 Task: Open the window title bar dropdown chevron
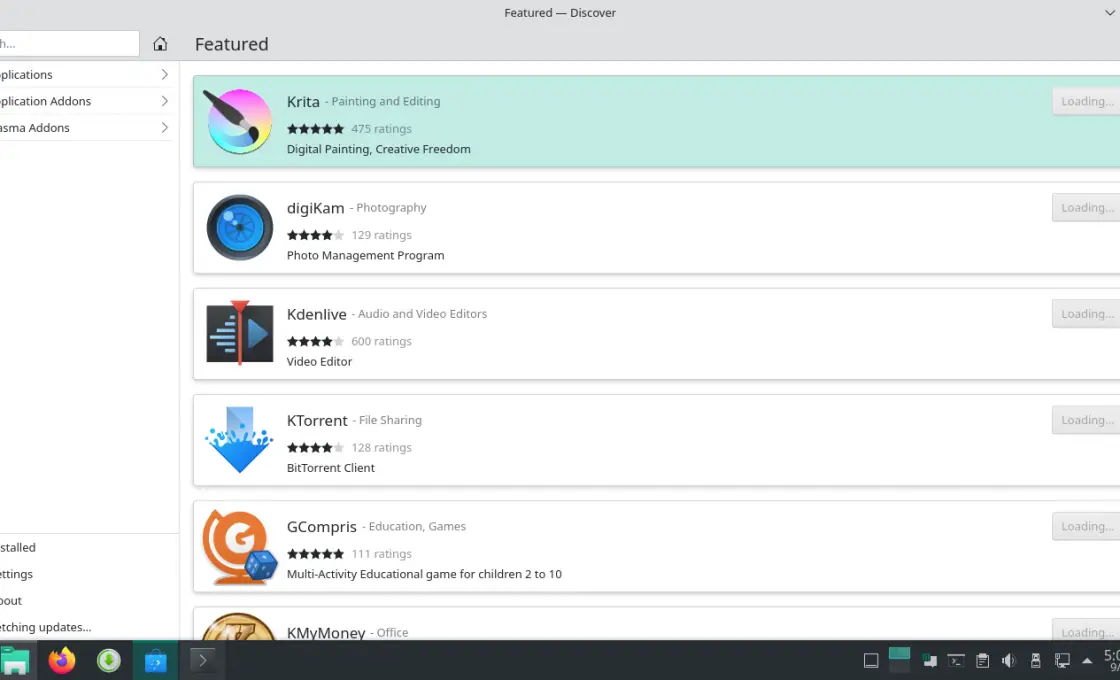pyautogui.click(x=1110, y=13)
